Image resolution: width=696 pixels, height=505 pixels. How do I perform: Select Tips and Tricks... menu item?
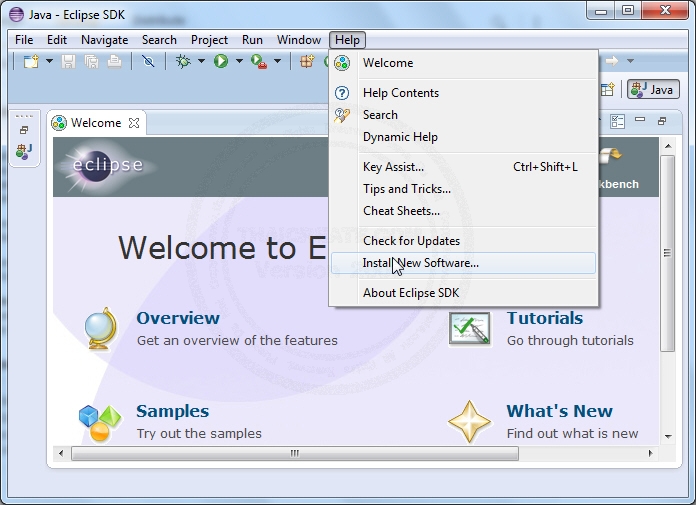pos(463,189)
